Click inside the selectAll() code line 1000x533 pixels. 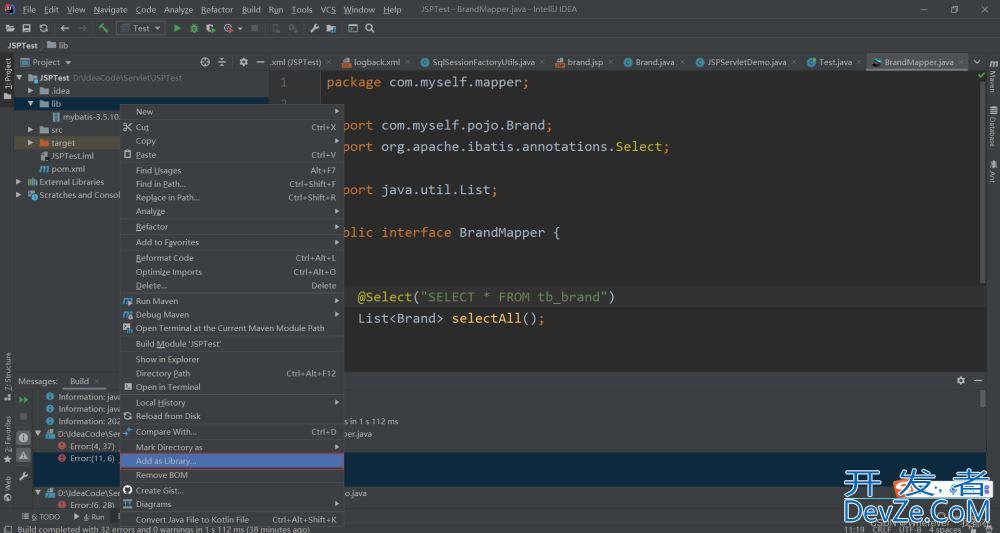click(x=451, y=318)
